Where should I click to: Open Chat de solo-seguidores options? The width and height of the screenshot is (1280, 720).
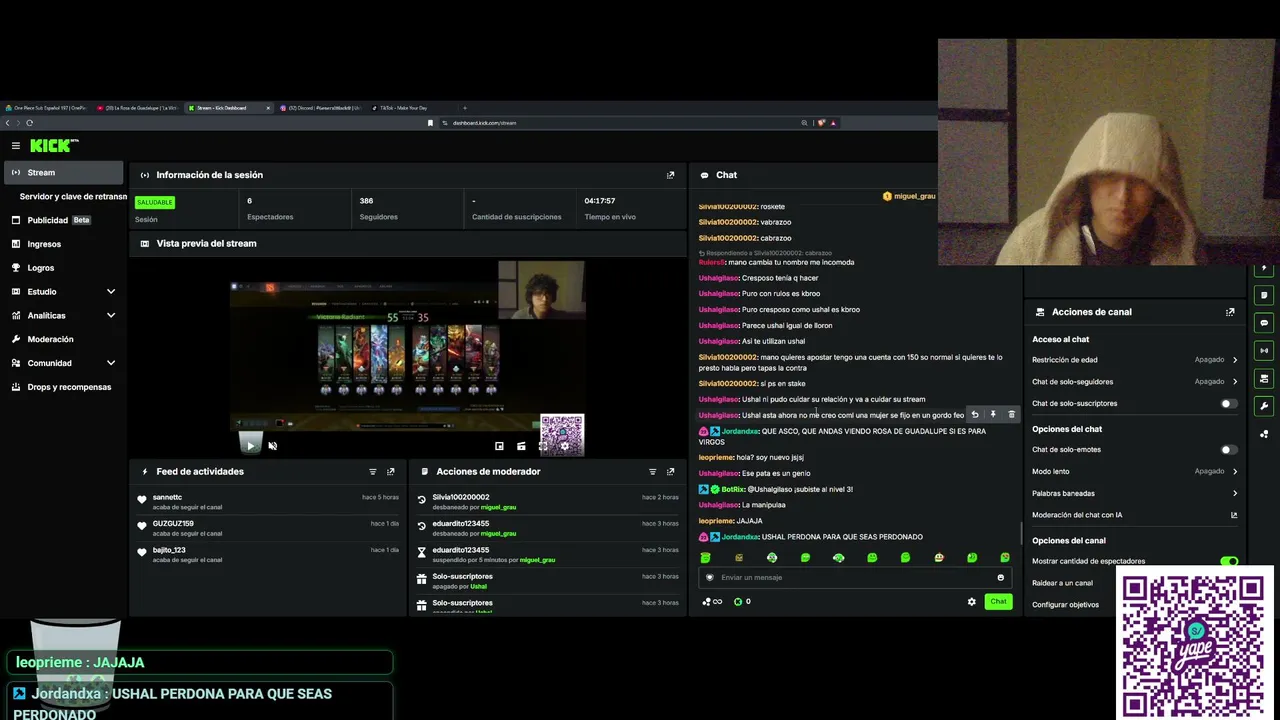tap(1135, 382)
